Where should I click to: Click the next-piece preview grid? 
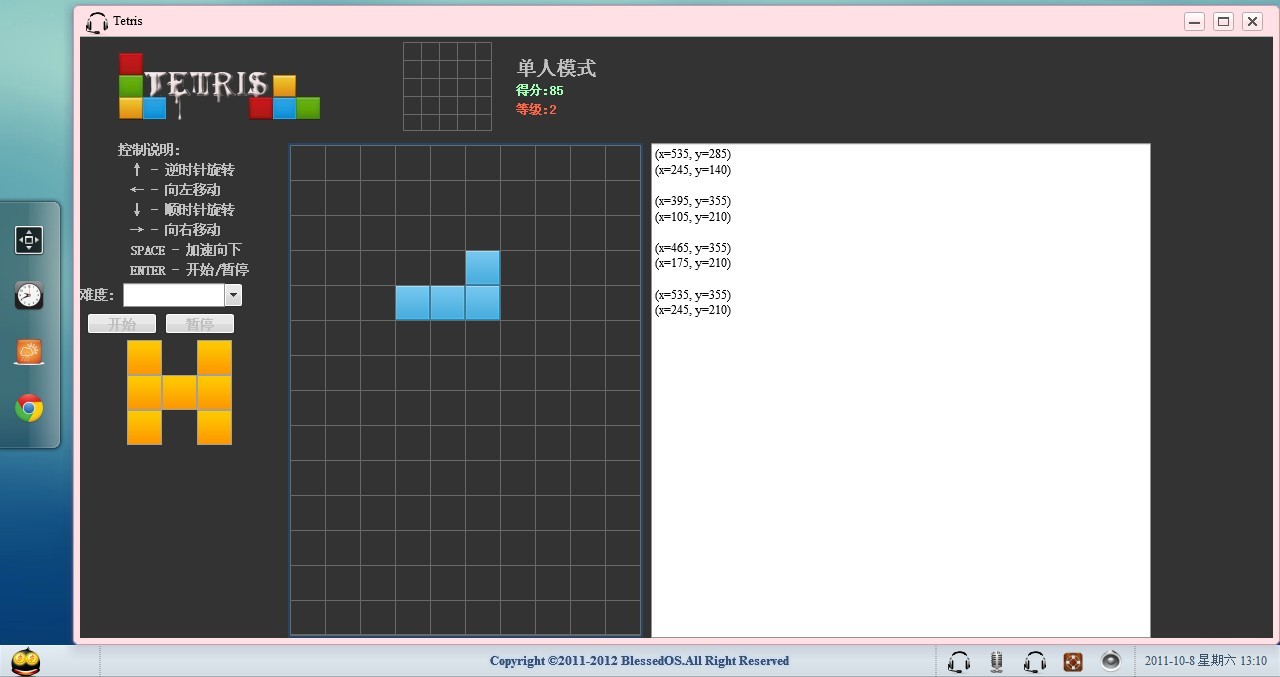447,86
